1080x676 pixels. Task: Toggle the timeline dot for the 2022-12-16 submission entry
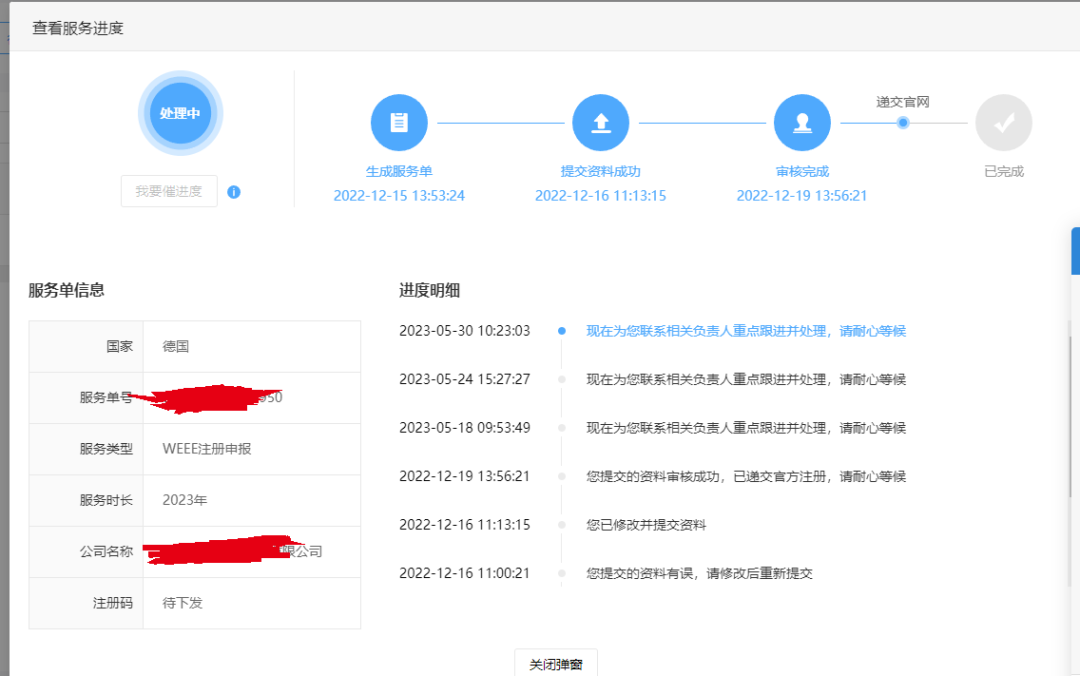(560, 524)
